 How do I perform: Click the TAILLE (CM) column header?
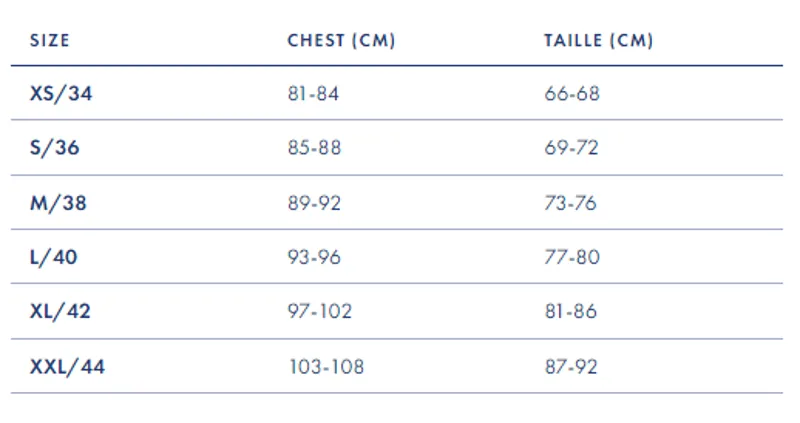pyautogui.click(x=598, y=41)
